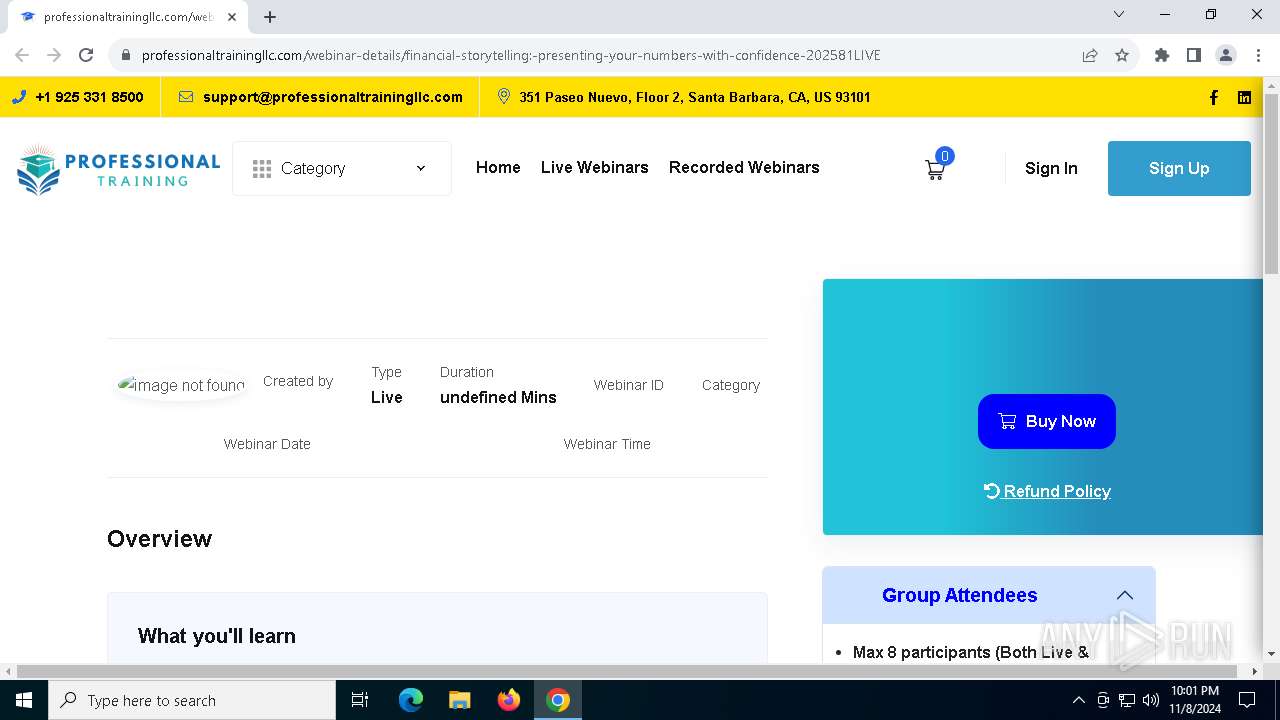Click the 'Created by' label
This screenshot has width=1280, height=720.
point(298,381)
